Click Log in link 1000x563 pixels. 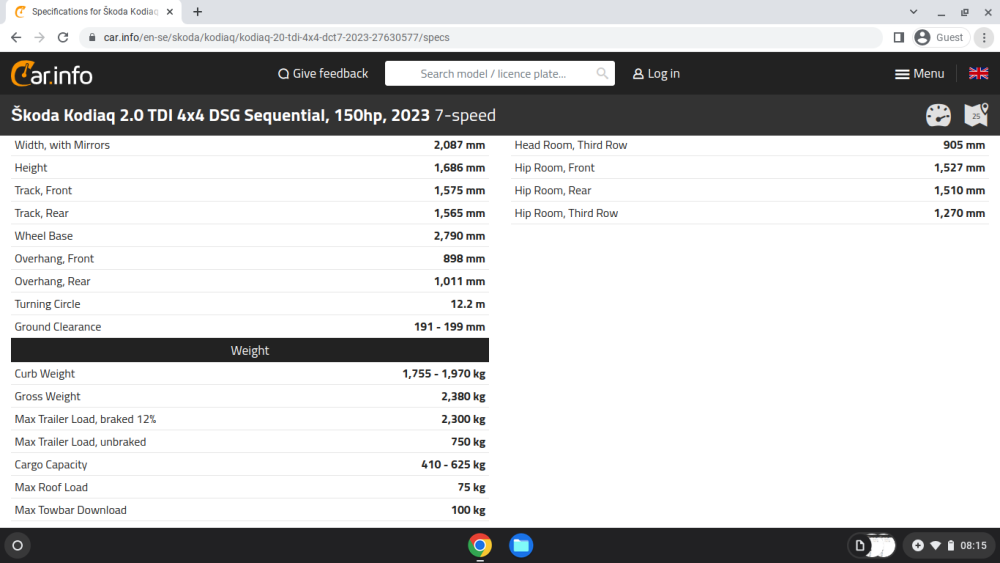coord(656,74)
